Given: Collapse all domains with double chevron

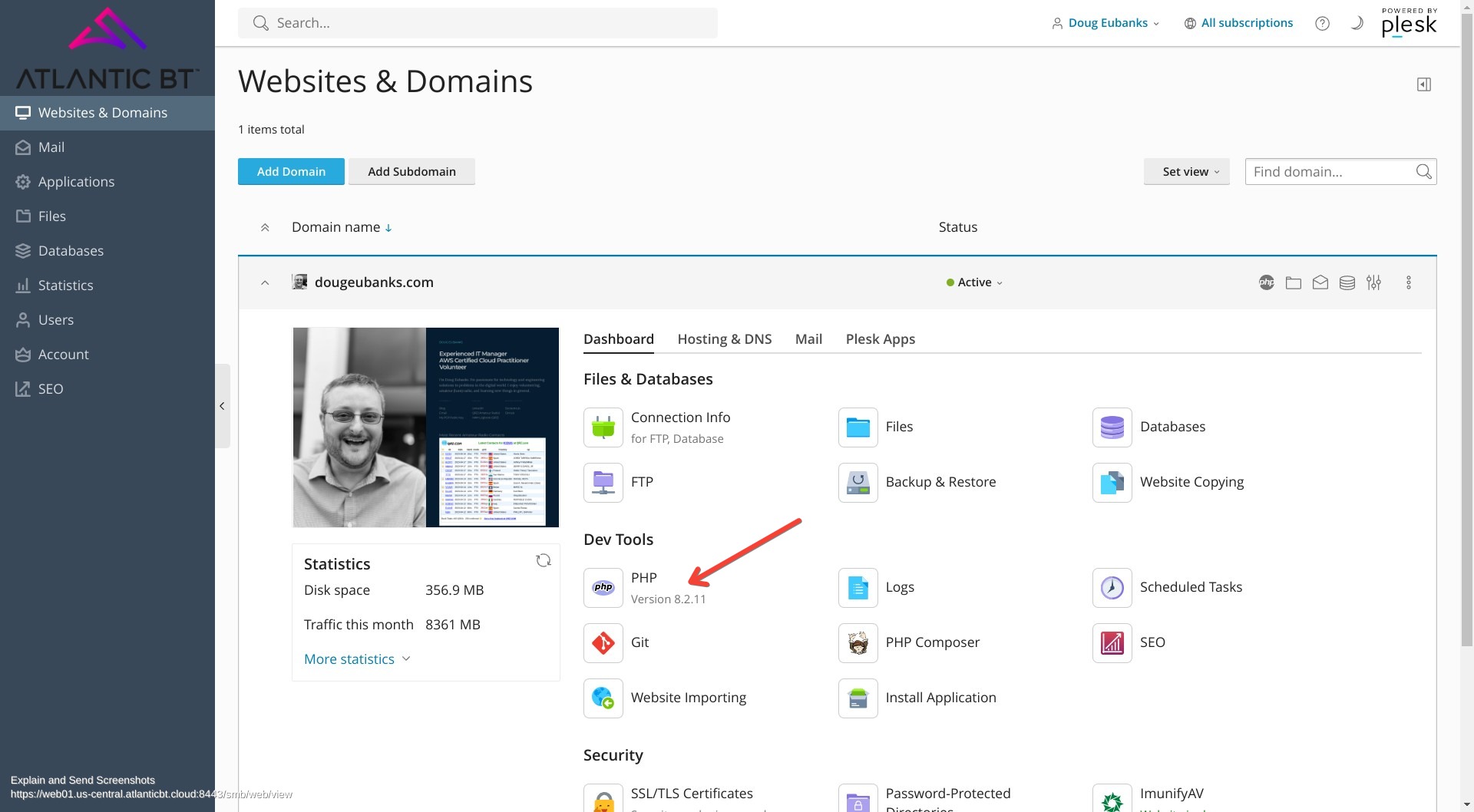Looking at the screenshot, I should click(265, 227).
